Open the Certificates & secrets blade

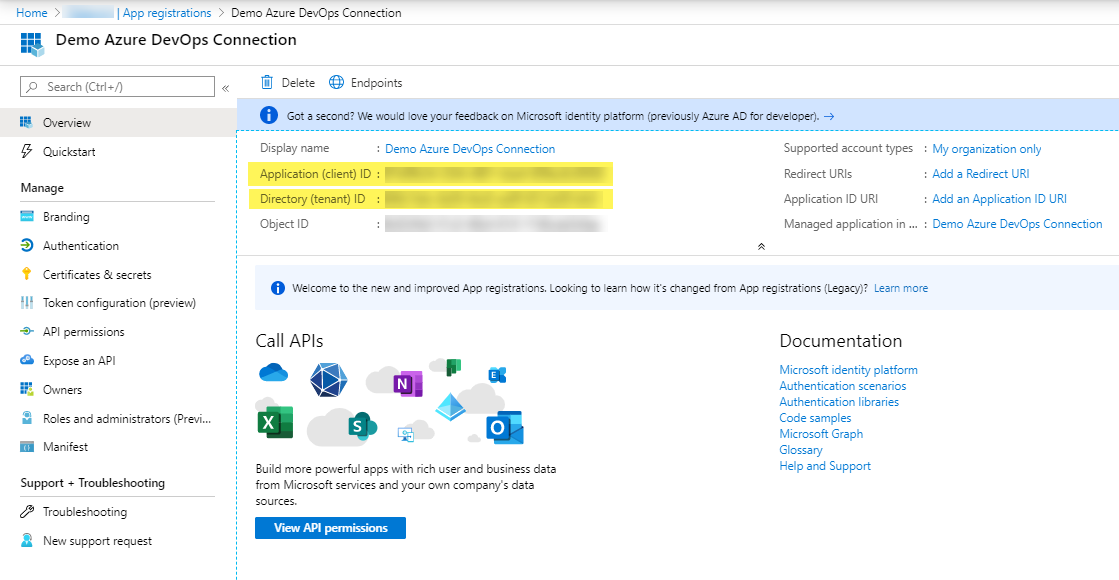click(x=85, y=273)
